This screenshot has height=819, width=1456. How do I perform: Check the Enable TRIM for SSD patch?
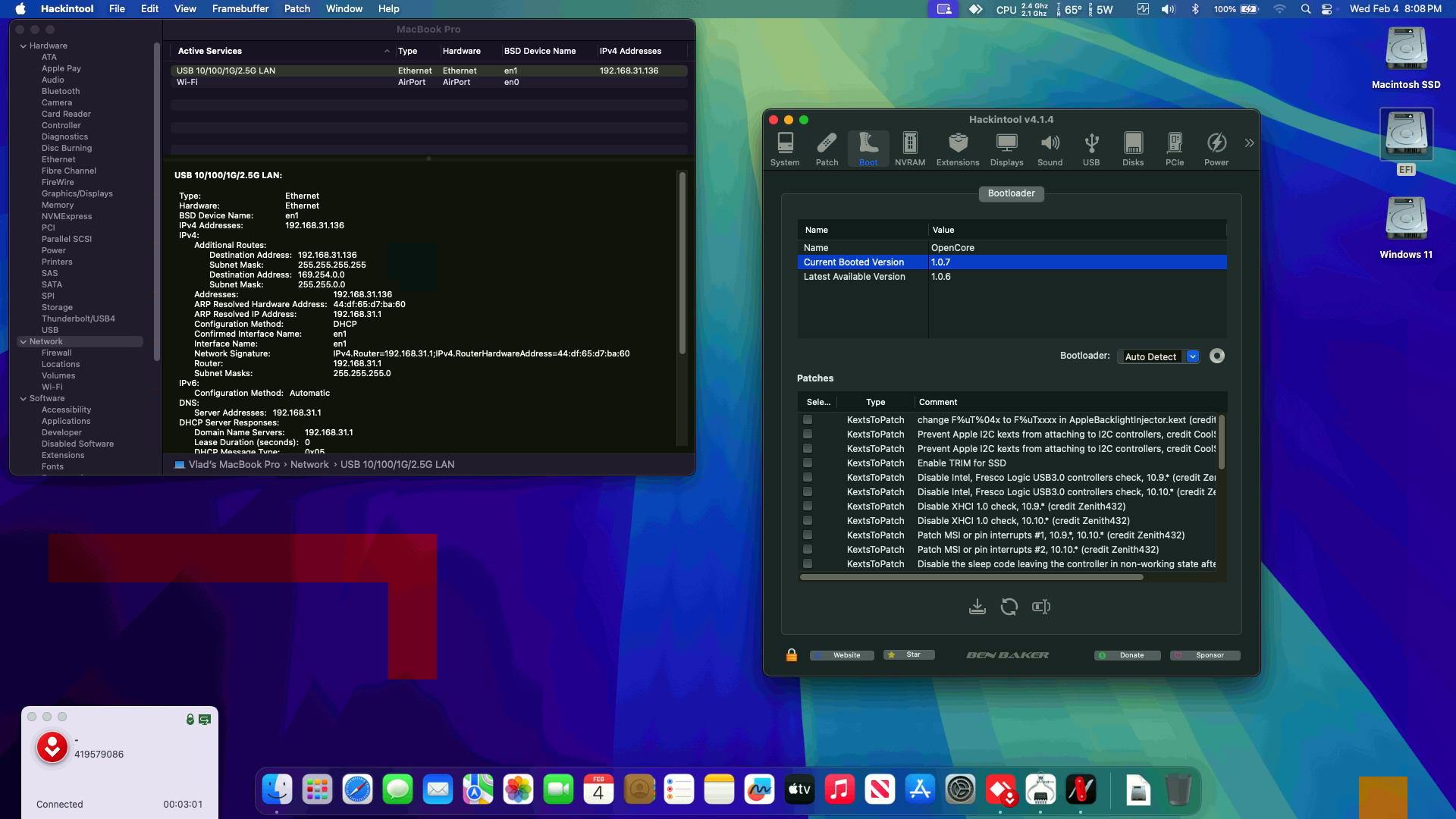[x=808, y=463]
